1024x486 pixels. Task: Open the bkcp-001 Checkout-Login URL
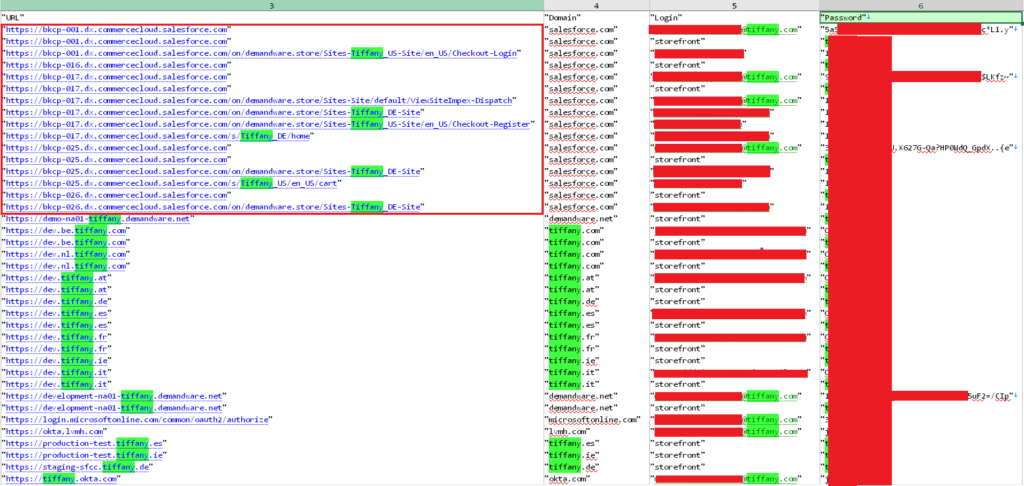tap(261, 53)
